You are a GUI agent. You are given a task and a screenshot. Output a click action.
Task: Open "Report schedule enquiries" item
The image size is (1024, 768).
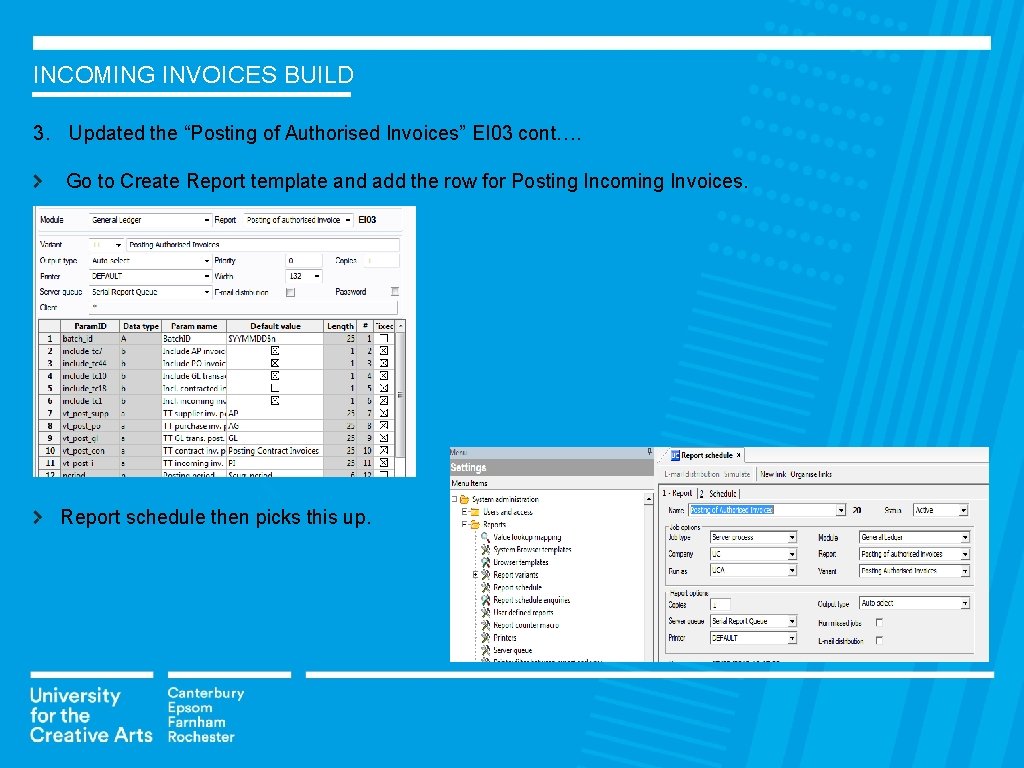[x=531, y=600]
